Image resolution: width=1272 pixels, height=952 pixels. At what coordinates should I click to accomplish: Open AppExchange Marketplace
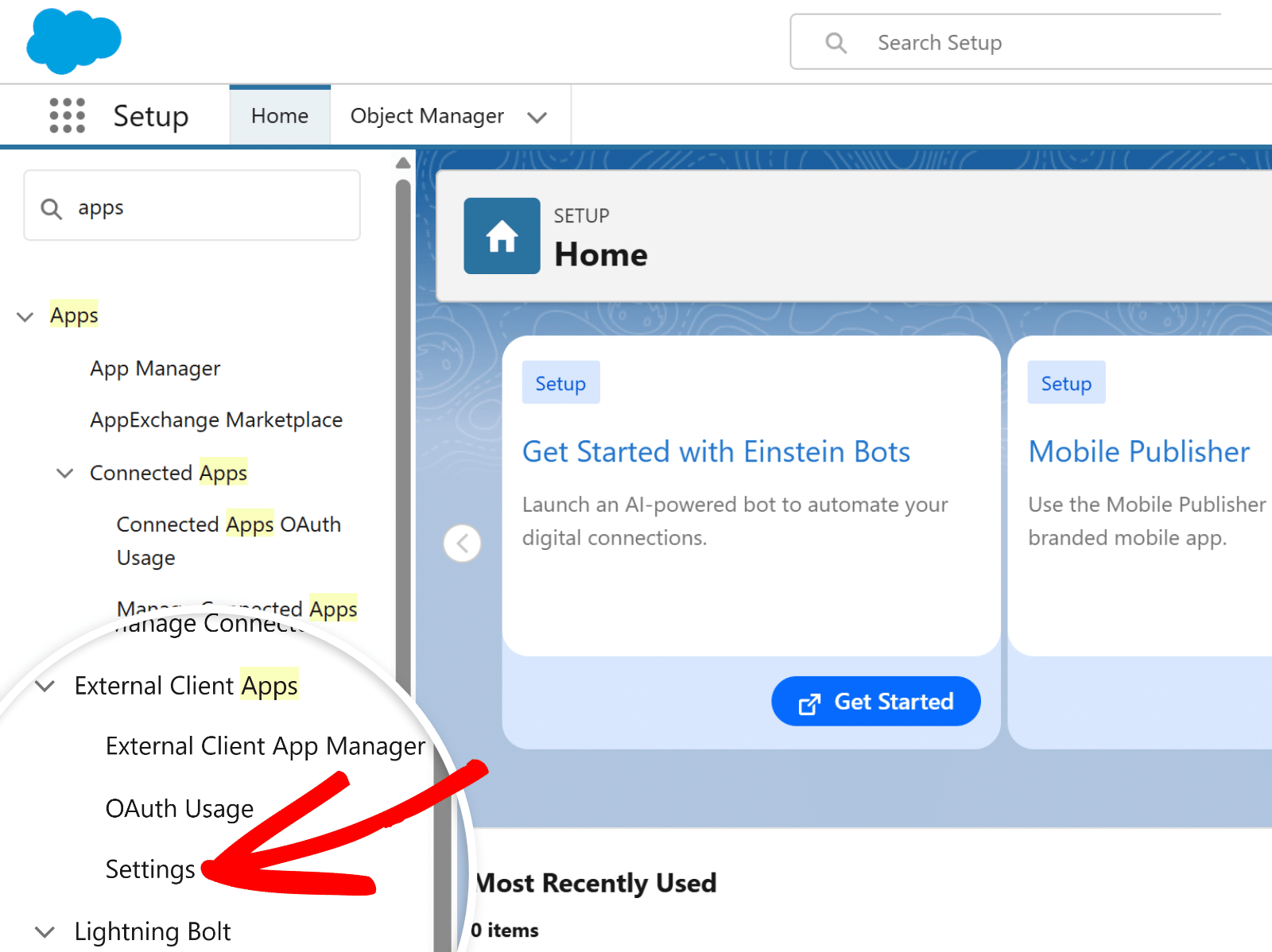[216, 420]
